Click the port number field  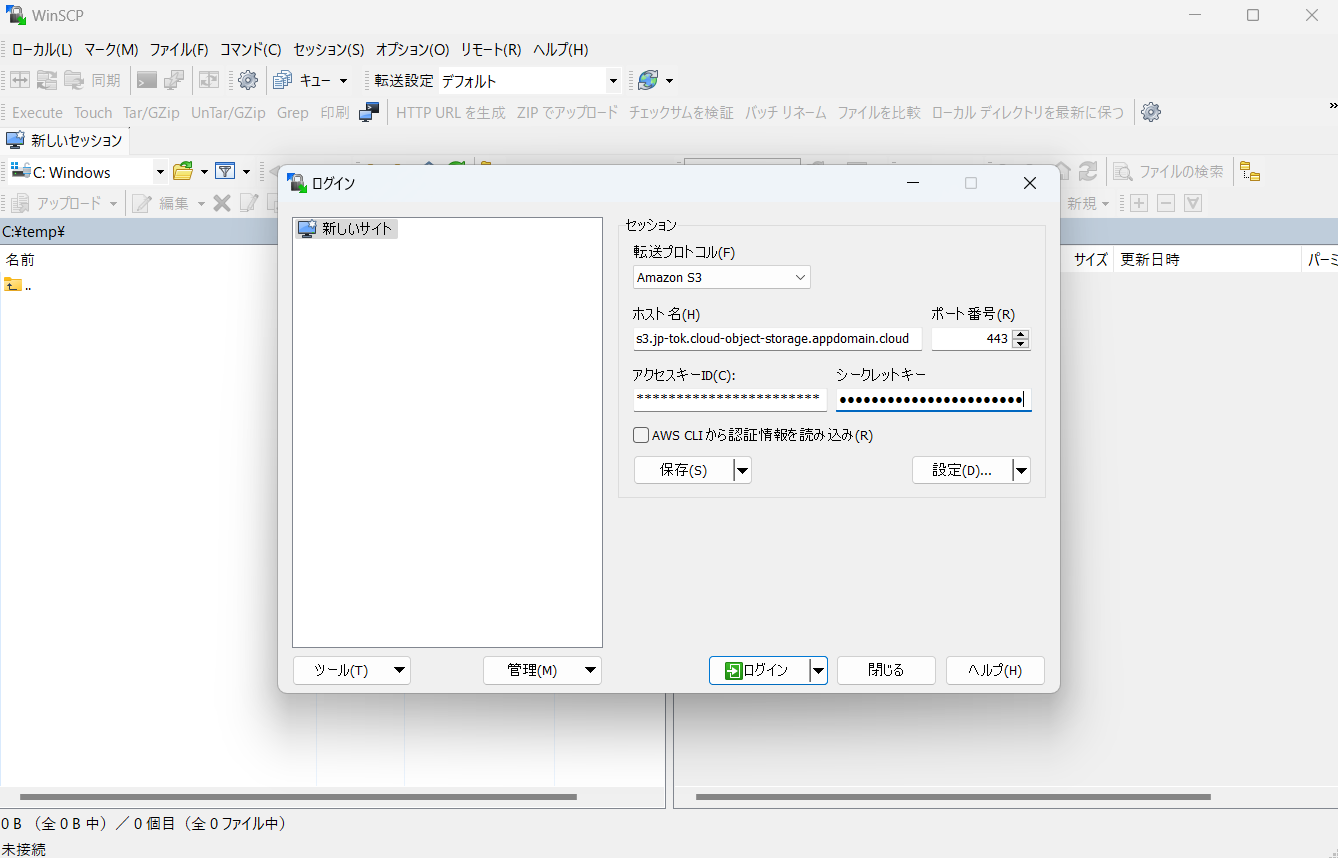point(971,339)
